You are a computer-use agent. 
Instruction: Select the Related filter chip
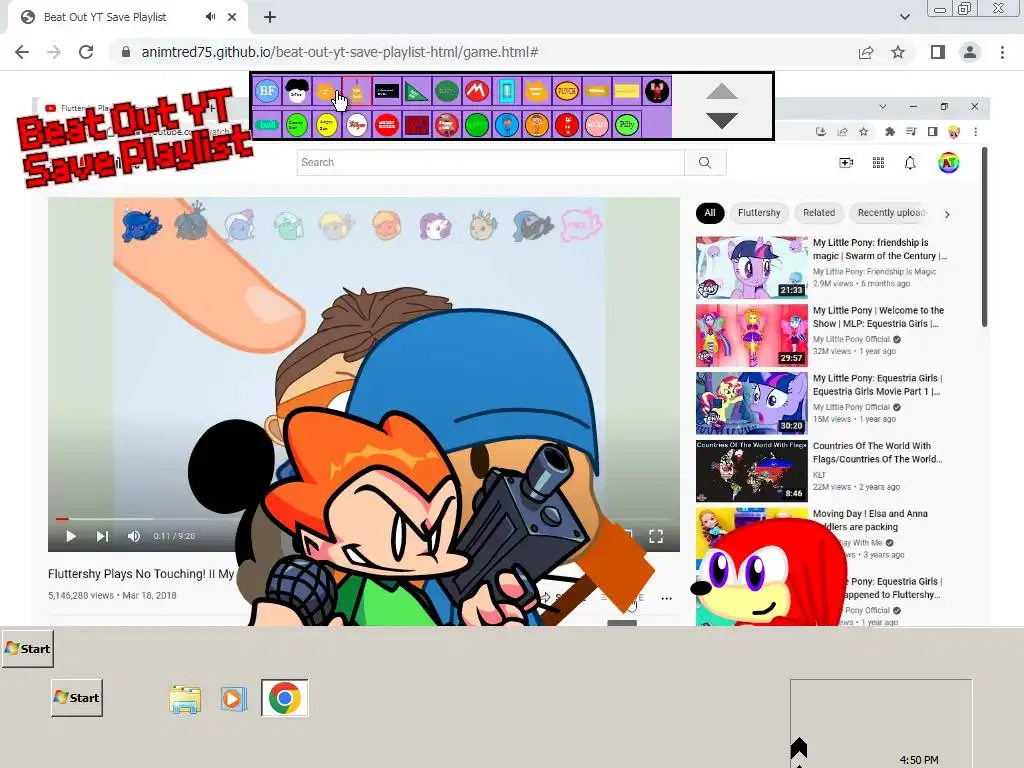click(819, 213)
